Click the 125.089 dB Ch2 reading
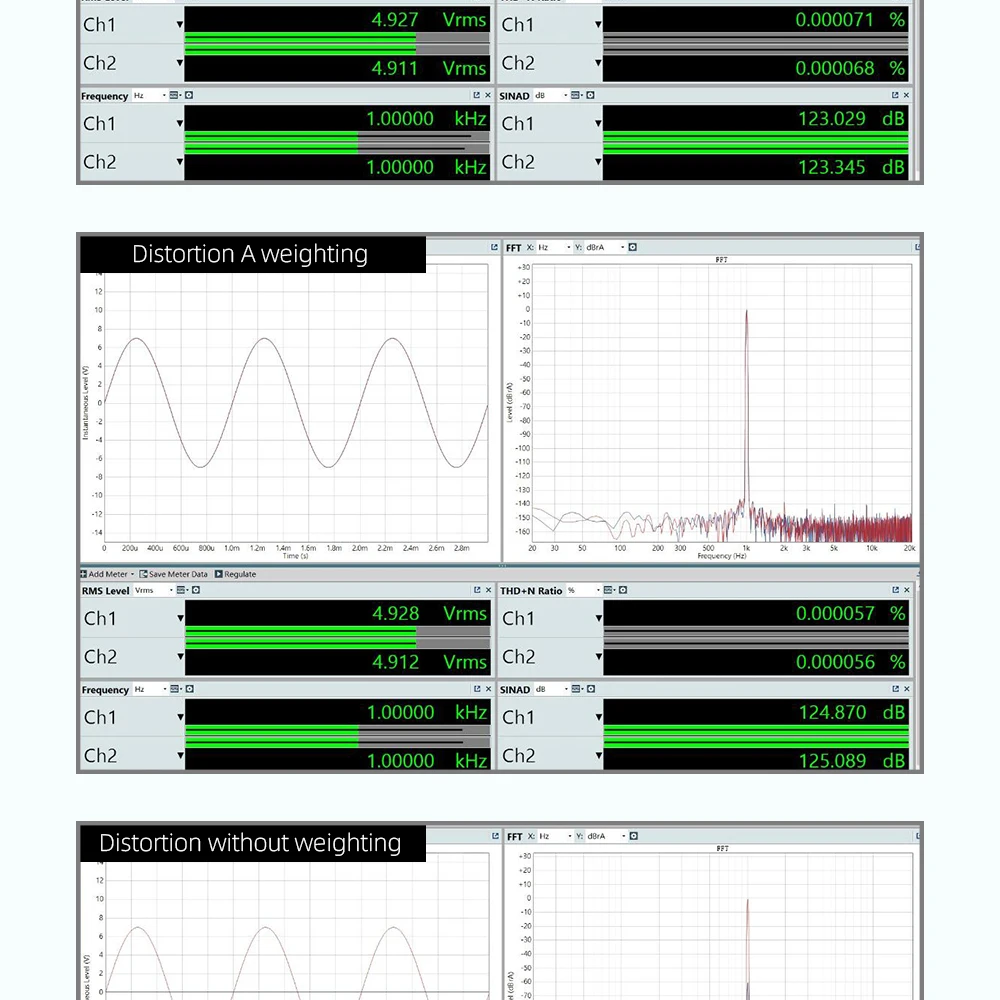The height and width of the screenshot is (1000, 1000). click(851, 760)
